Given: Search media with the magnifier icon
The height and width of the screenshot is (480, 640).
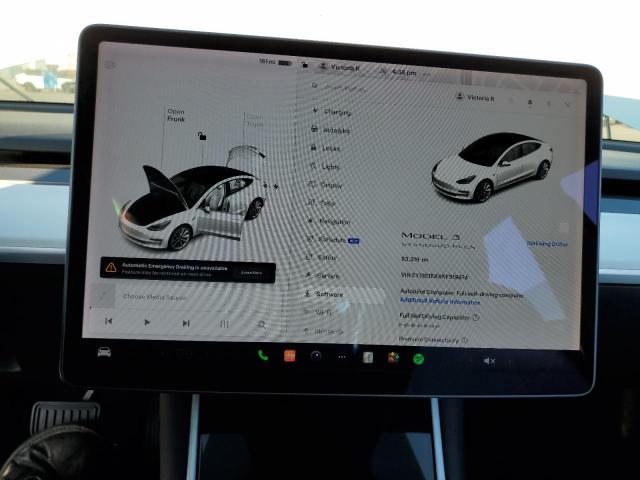Looking at the screenshot, I should (x=262, y=325).
